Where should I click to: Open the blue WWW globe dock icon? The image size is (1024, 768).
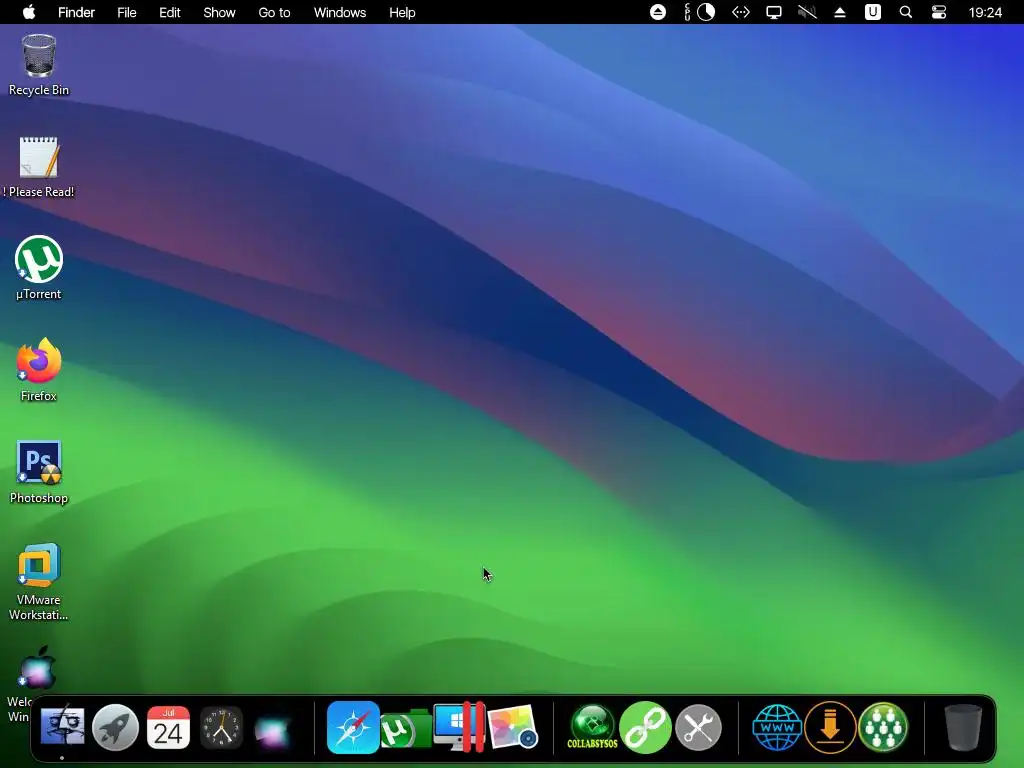pyautogui.click(x=777, y=727)
